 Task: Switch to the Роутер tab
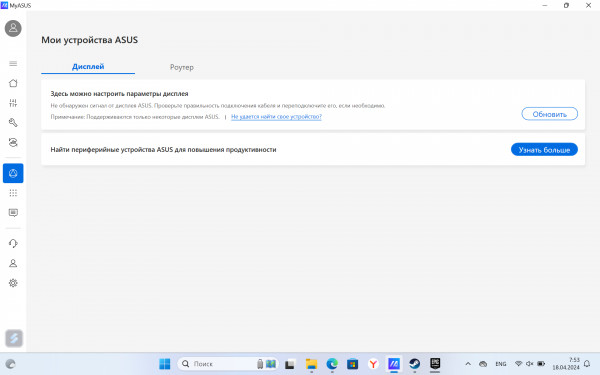click(x=182, y=67)
